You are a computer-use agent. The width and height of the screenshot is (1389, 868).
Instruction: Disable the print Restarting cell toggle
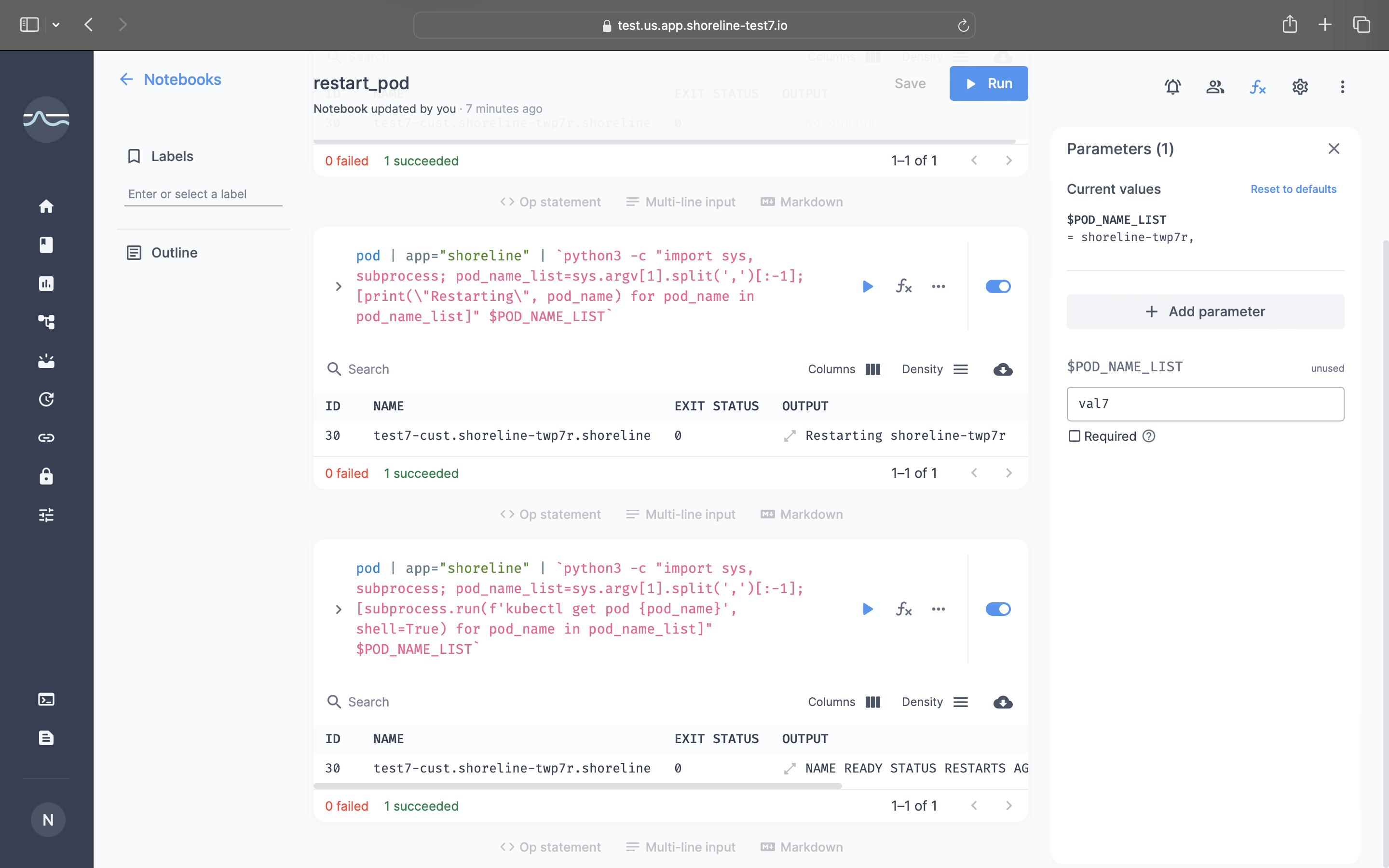point(997,286)
